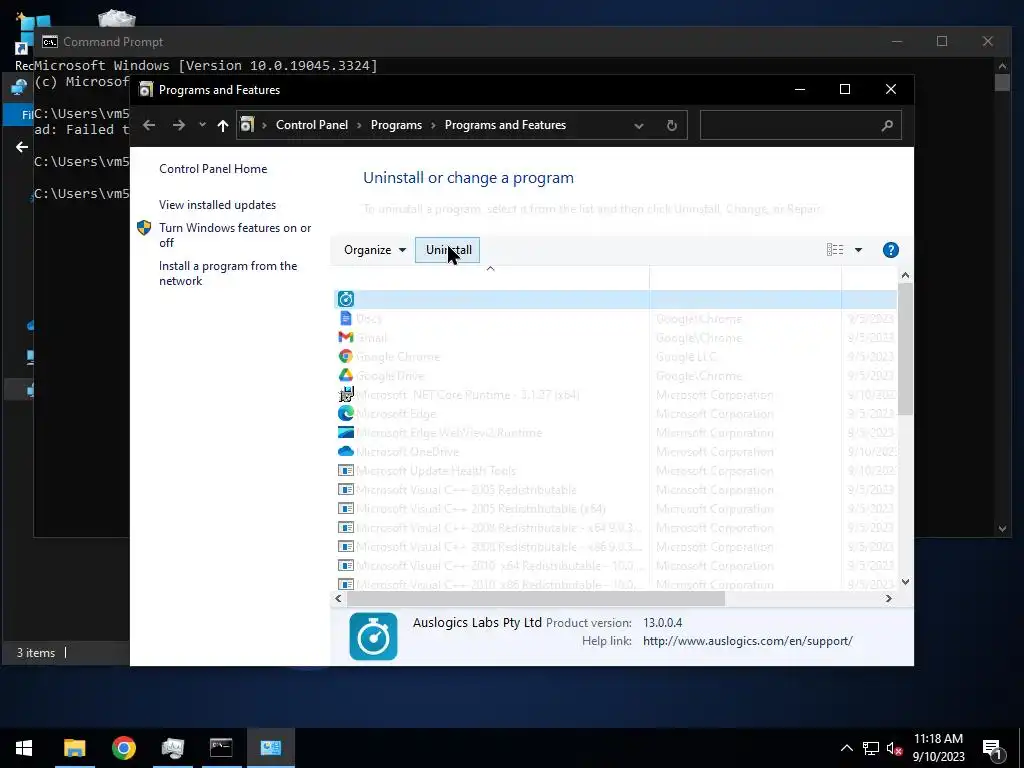The width and height of the screenshot is (1024, 768).
Task: Click the program list scroll down arrow
Action: (x=905, y=582)
